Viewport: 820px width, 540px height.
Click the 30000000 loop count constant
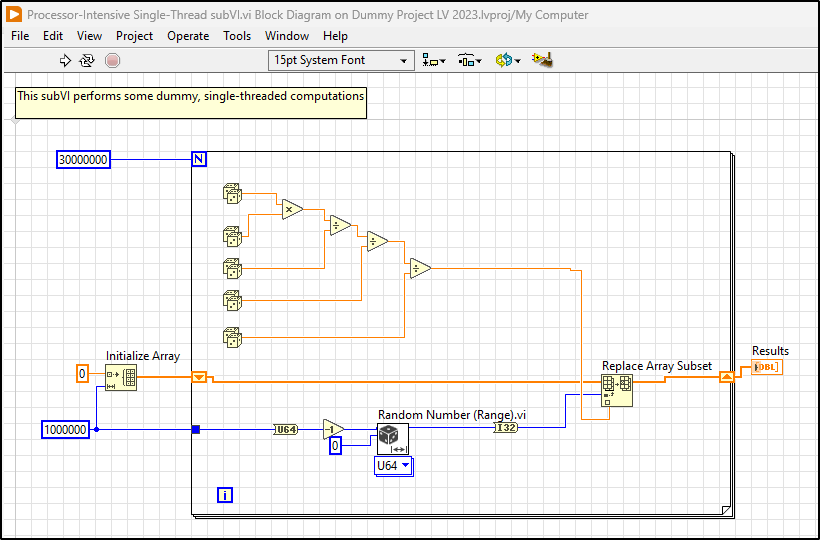tap(84, 160)
